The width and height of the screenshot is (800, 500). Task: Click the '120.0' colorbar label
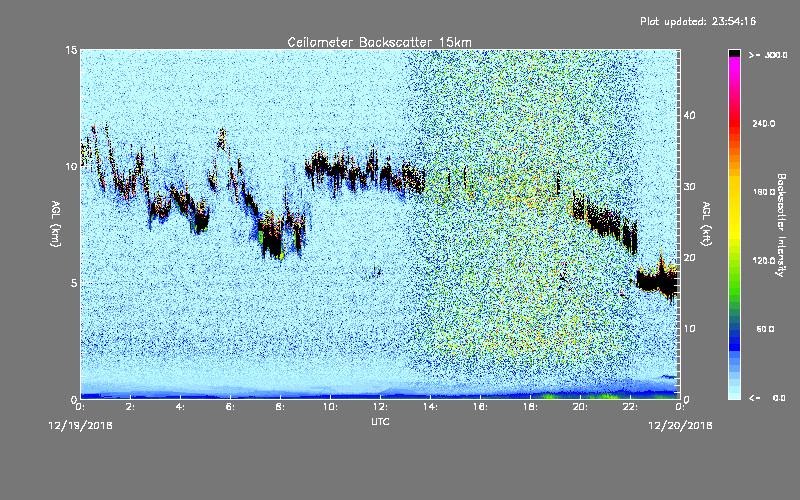[764, 261]
